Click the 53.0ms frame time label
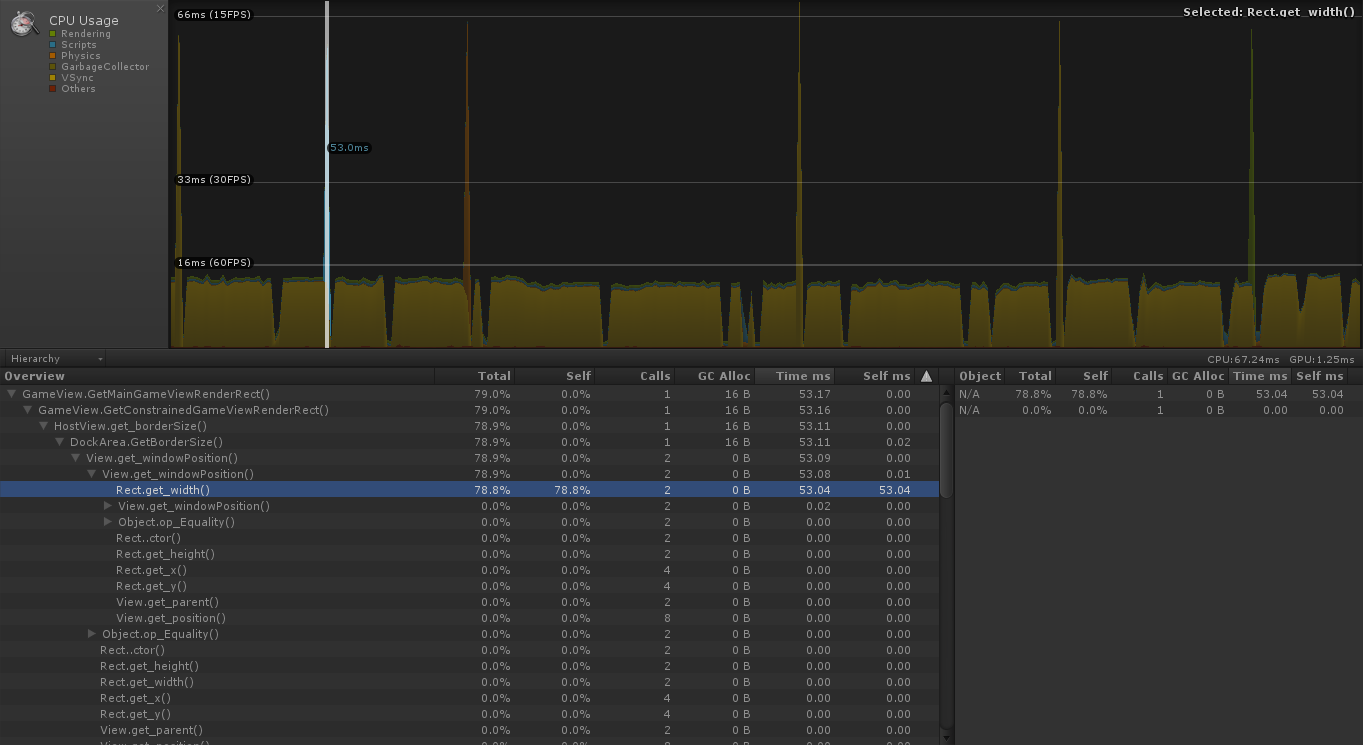 (350, 148)
